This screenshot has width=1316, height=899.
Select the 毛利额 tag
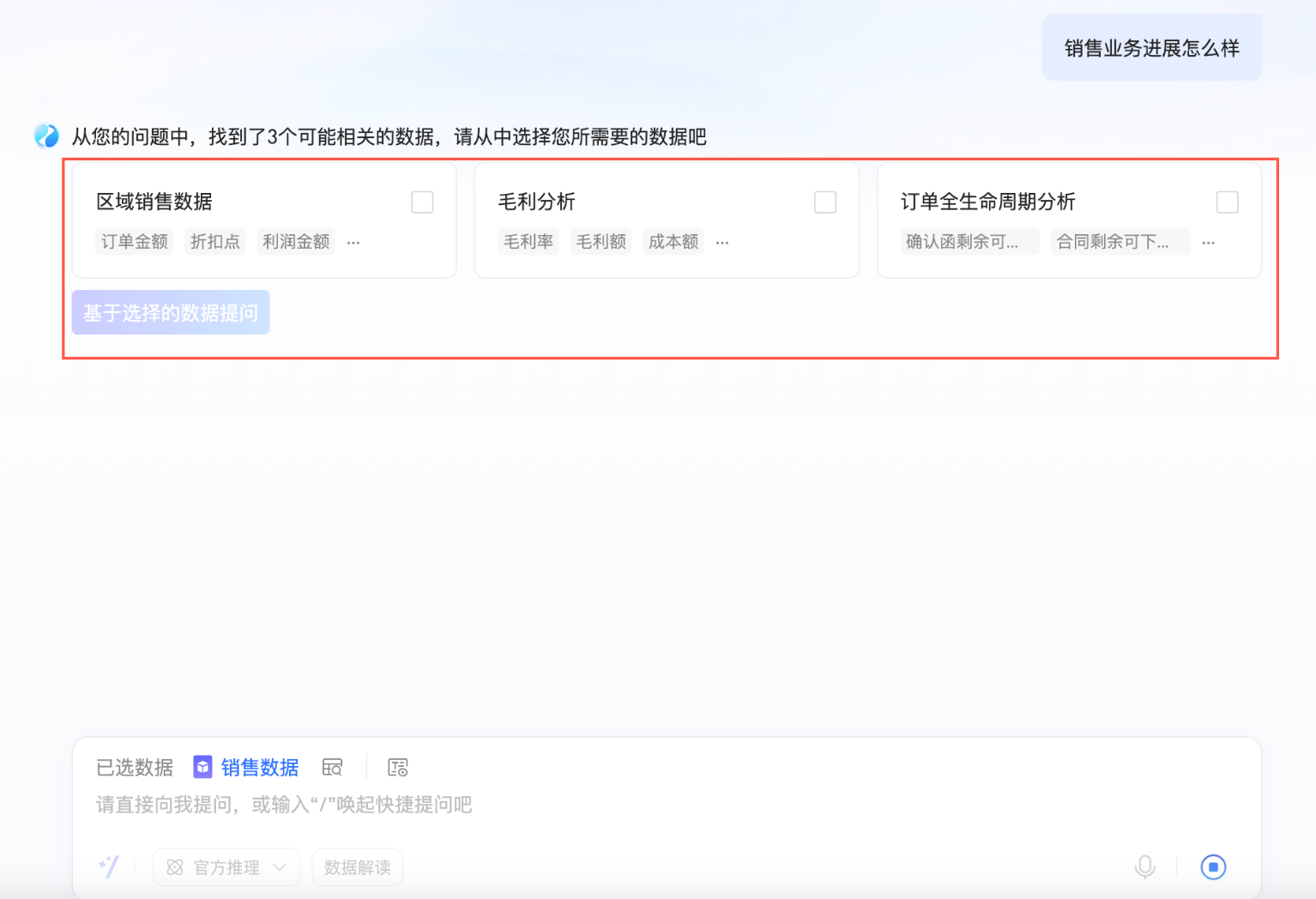[x=601, y=242]
